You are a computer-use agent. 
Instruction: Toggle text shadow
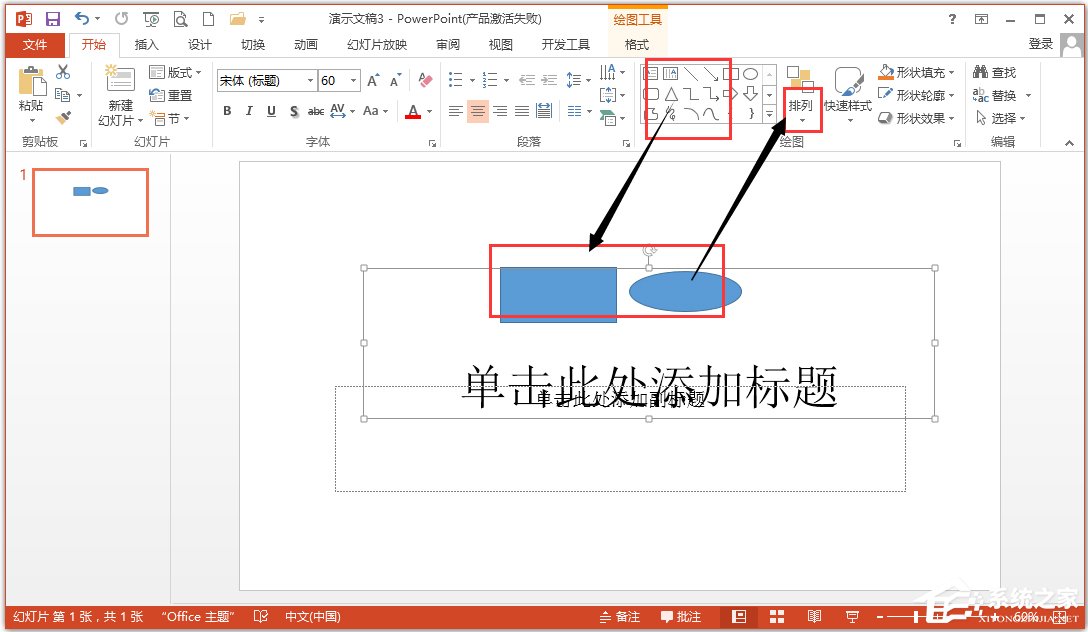(294, 111)
